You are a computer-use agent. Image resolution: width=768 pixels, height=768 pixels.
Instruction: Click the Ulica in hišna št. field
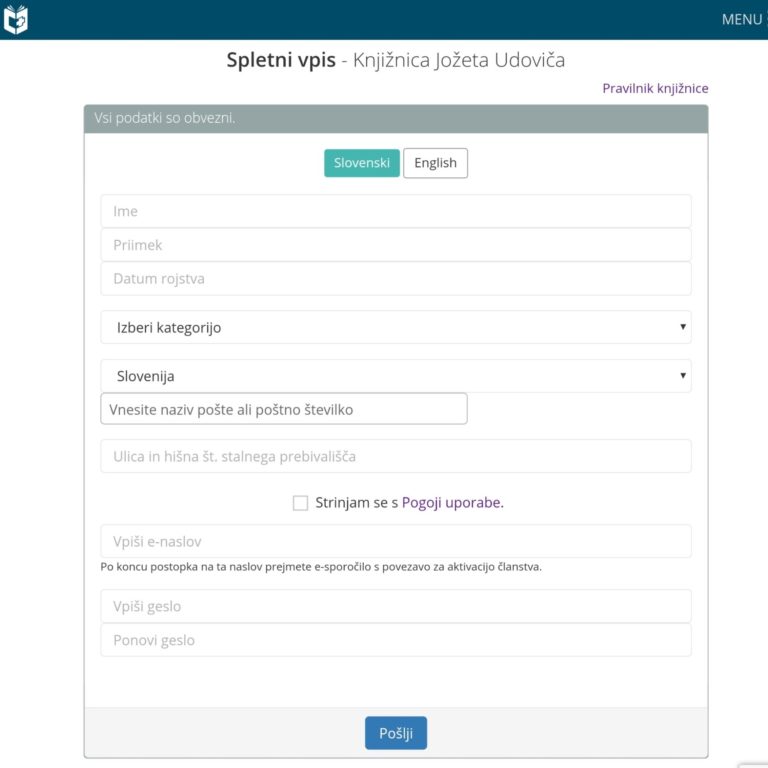(x=396, y=456)
